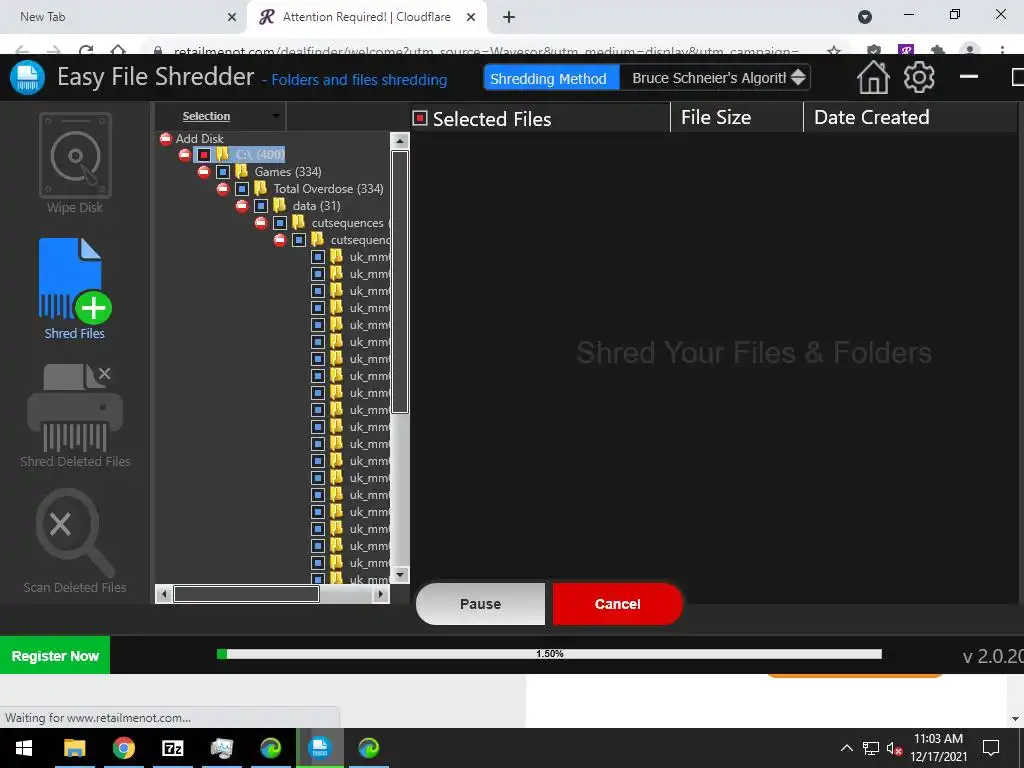Close the Attention Required Cloudflare tab
Image resolution: width=1024 pixels, height=768 pixels.
pyautogui.click(x=471, y=17)
